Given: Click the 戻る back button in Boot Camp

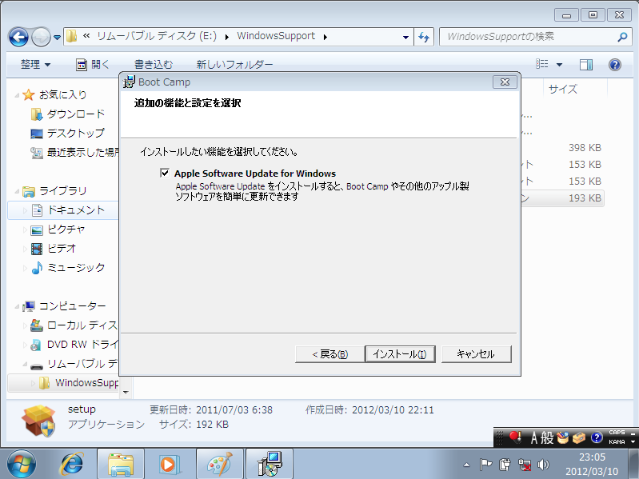Looking at the screenshot, I should click(330, 354).
